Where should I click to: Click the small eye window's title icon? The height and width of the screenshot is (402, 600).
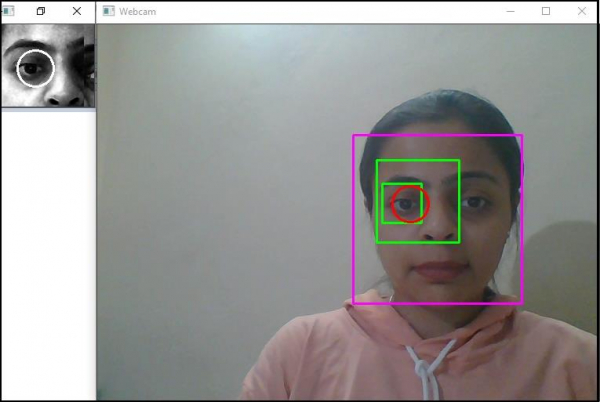8,11
